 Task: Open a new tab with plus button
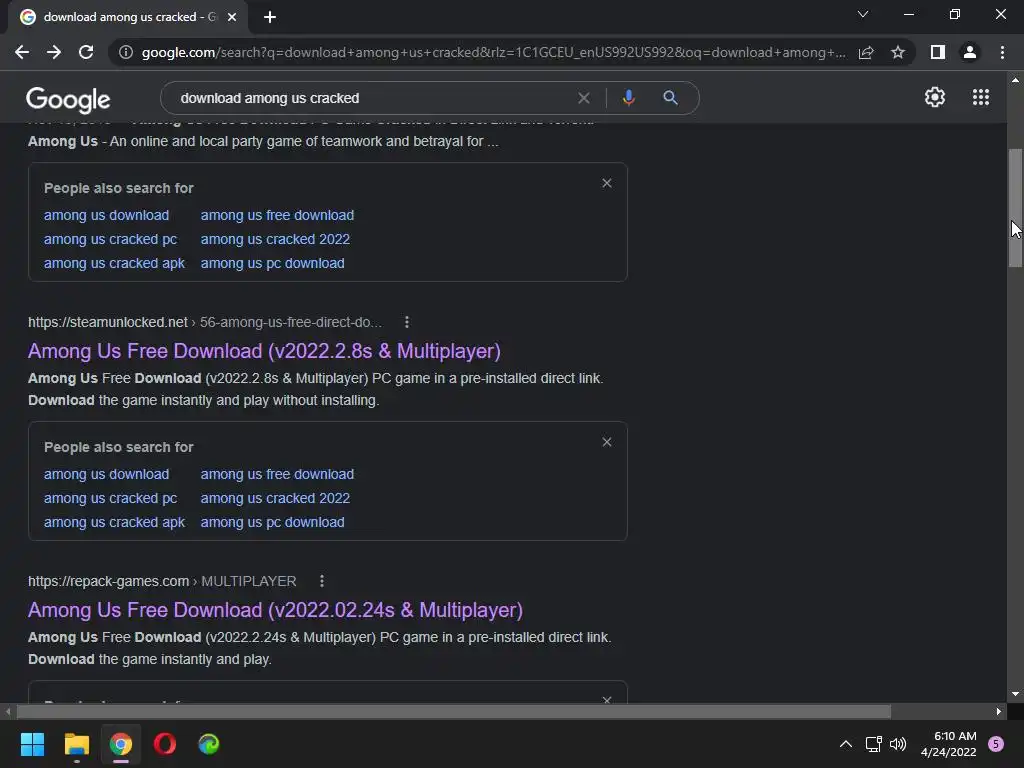pyautogui.click(x=270, y=17)
